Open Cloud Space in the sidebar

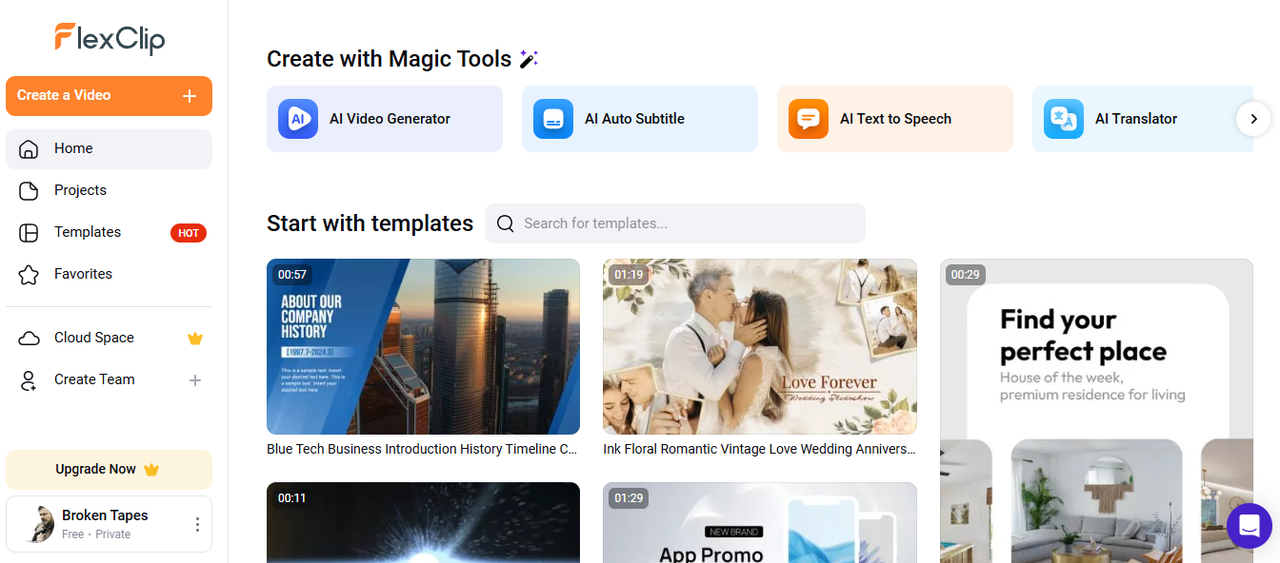pos(109,338)
